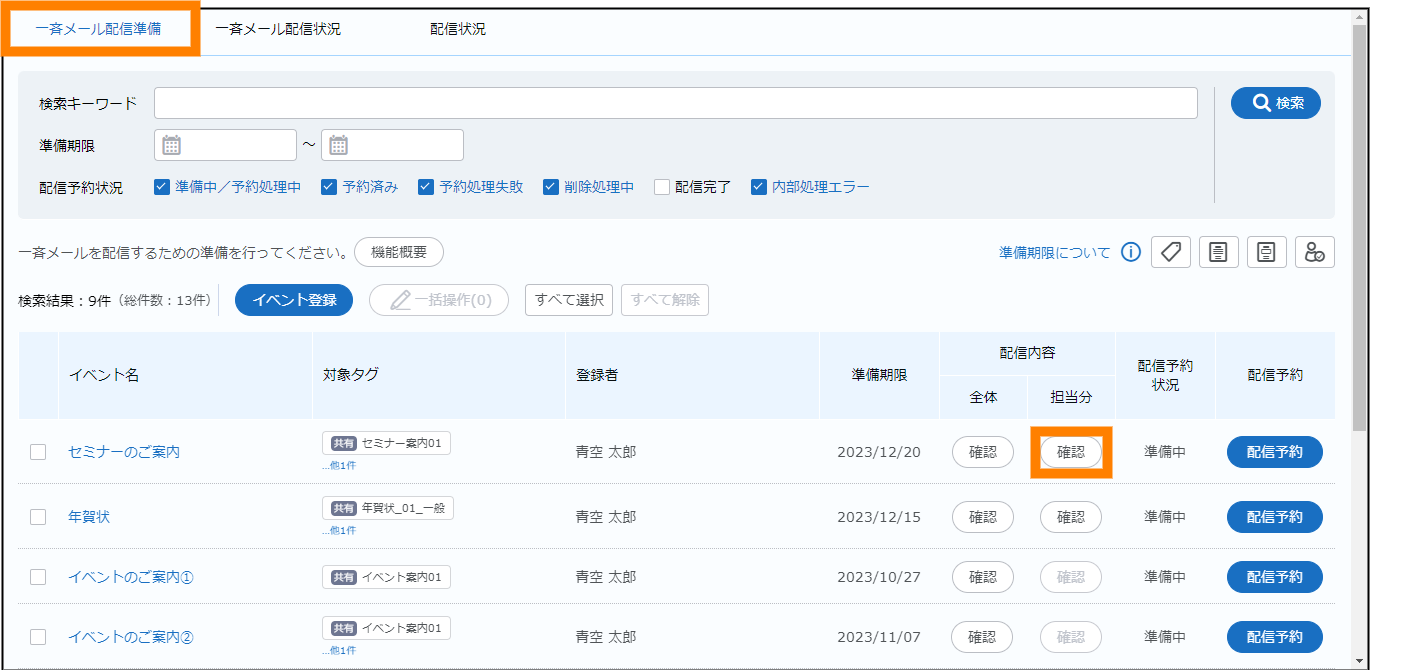Open the end date calendar picker

coord(339,145)
